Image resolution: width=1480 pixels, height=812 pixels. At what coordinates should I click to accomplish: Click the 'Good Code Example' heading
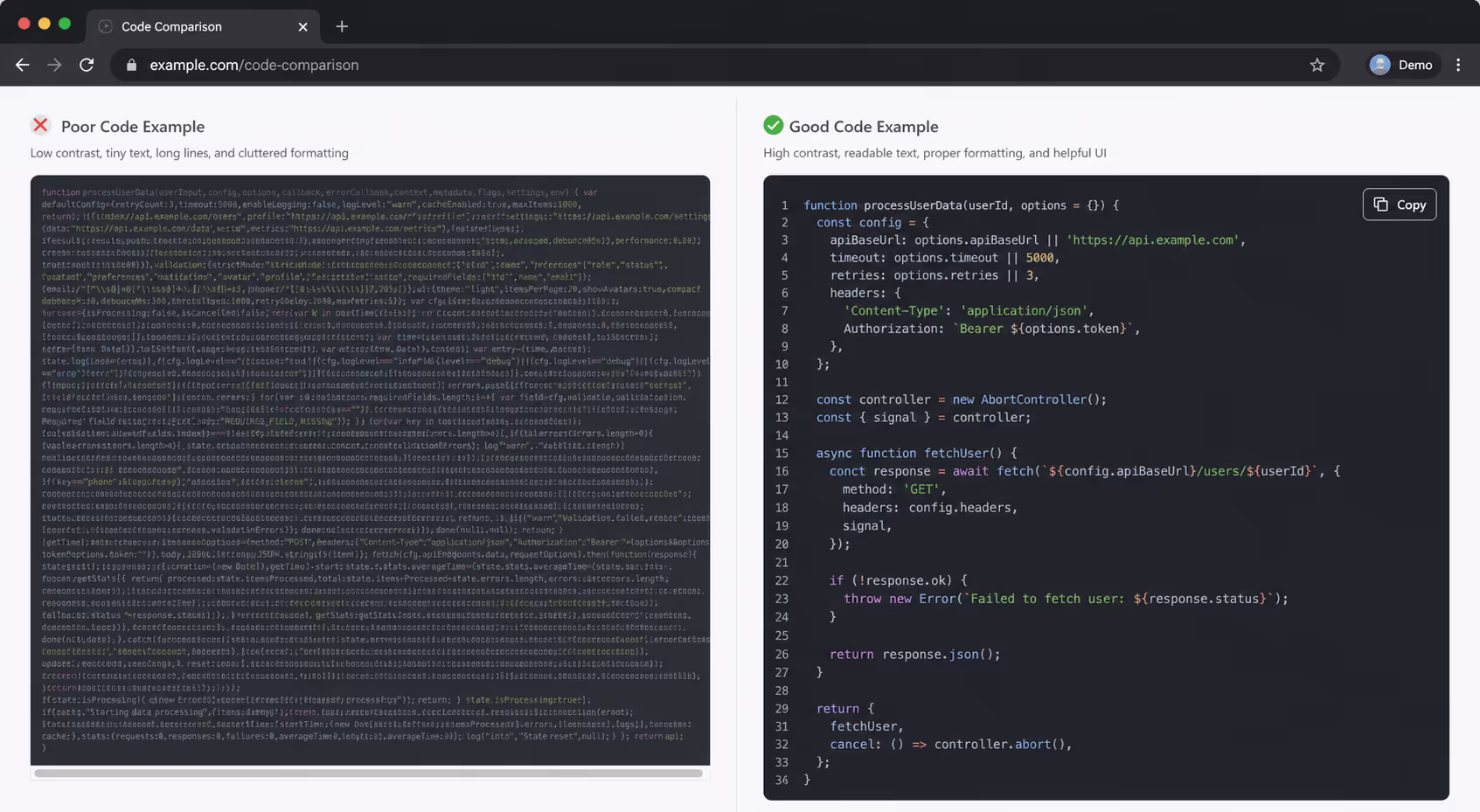click(x=864, y=127)
